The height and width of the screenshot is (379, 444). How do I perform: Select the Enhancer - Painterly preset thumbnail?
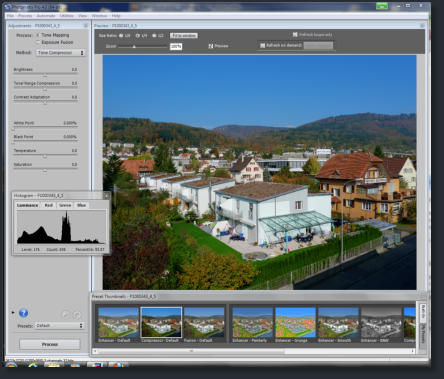252,325
